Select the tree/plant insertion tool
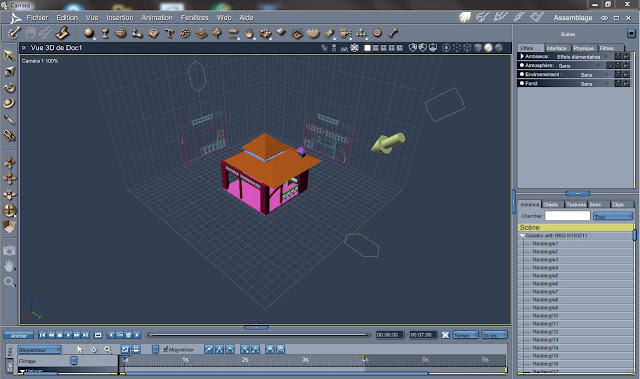 [x=217, y=33]
